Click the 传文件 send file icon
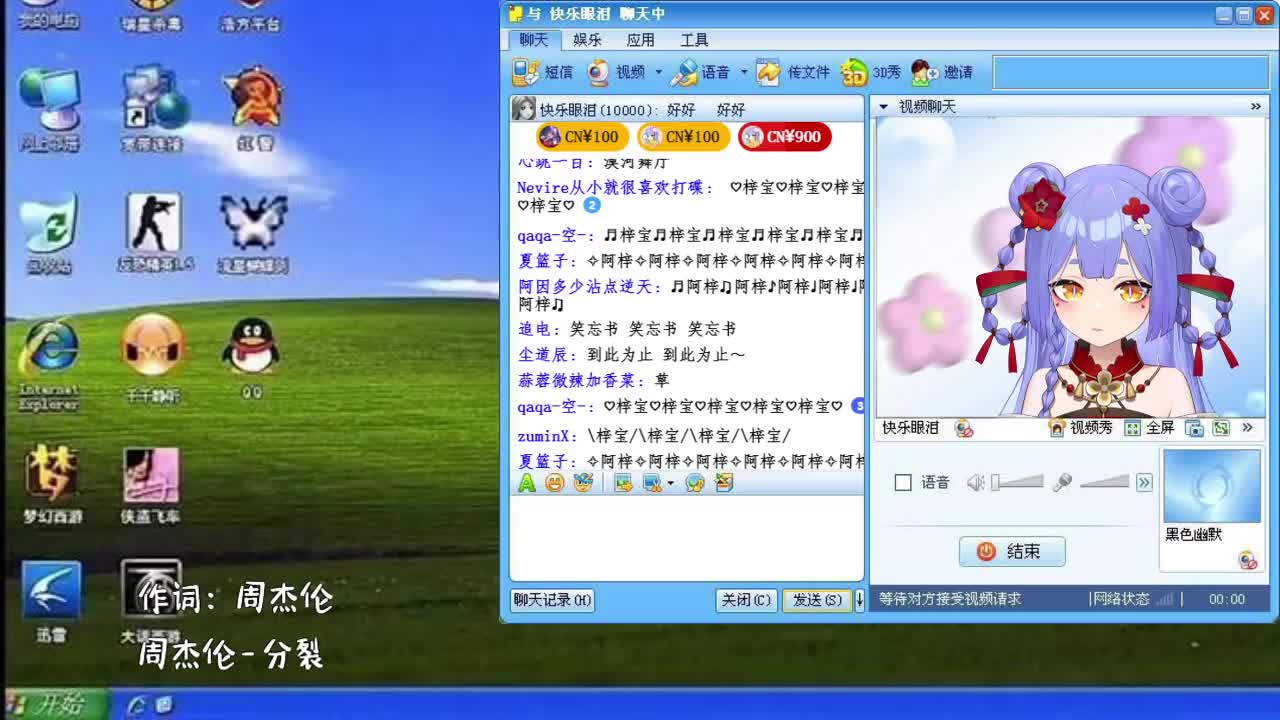The image size is (1280, 720). [x=768, y=72]
